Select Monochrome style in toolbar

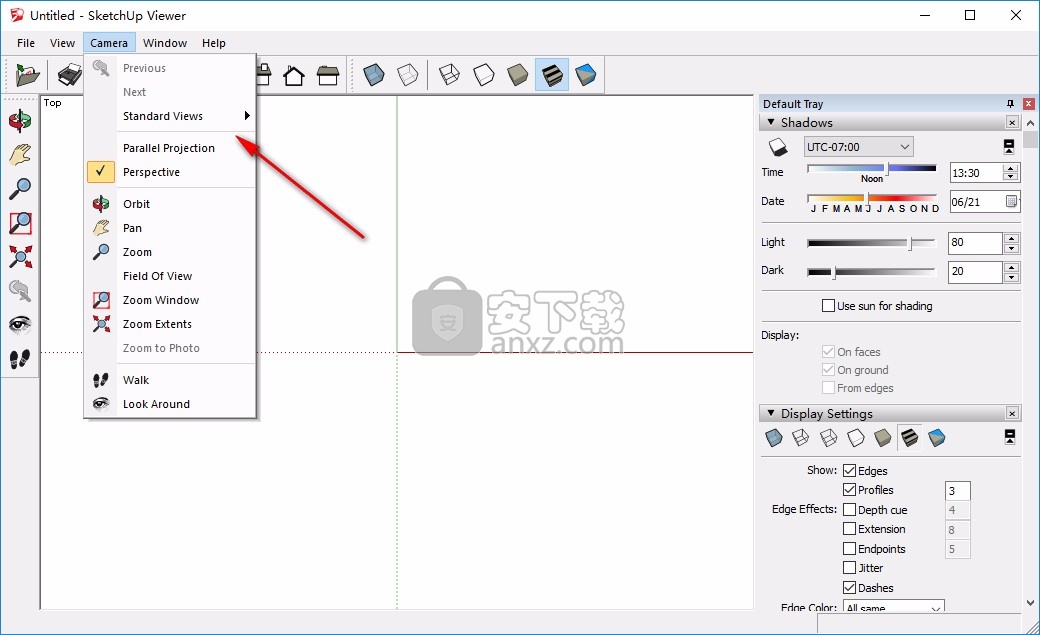click(586, 75)
